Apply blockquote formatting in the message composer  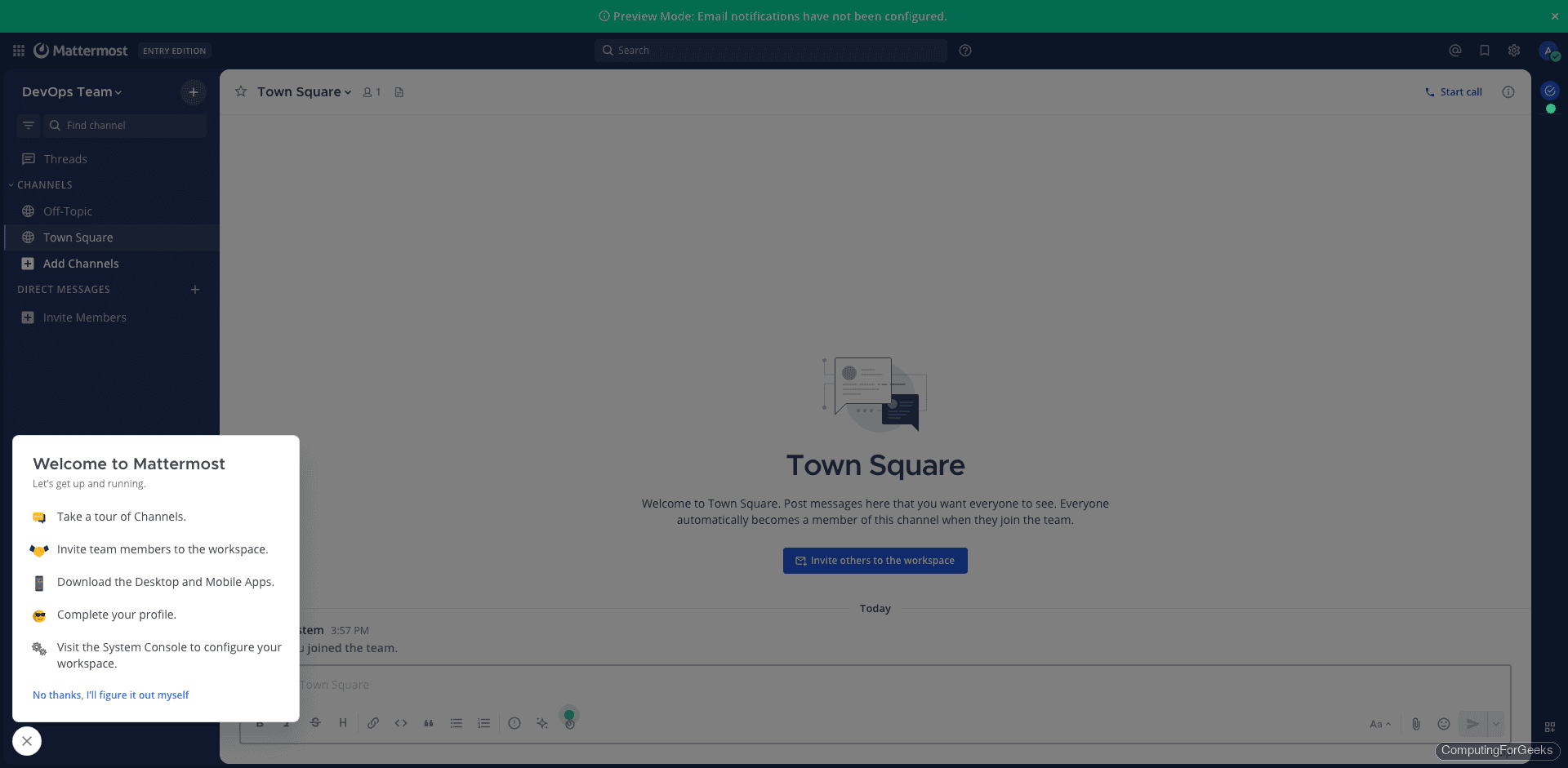click(x=429, y=723)
